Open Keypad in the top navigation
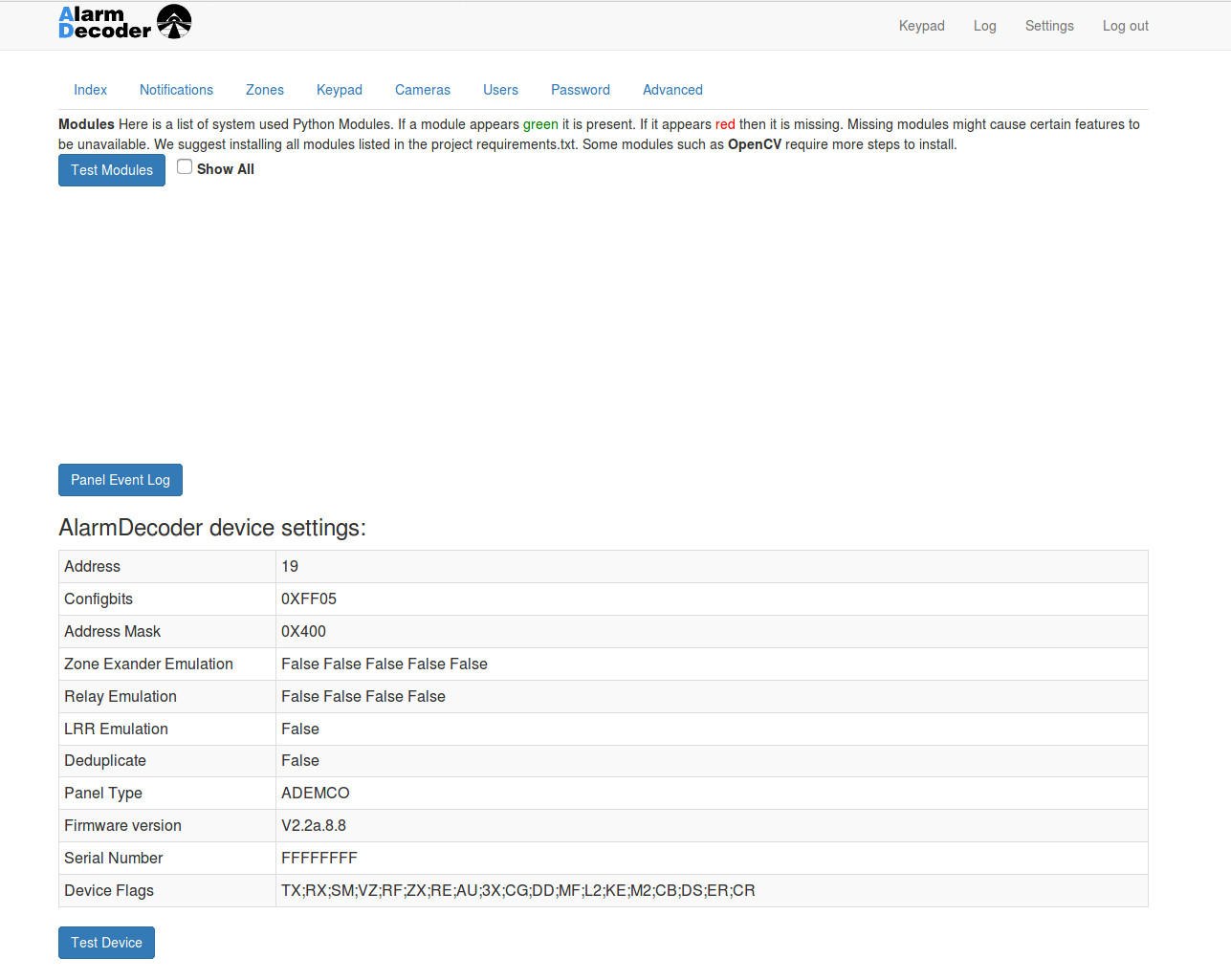Image resolution: width=1231 pixels, height=980 pixels. tap(921, 26)
